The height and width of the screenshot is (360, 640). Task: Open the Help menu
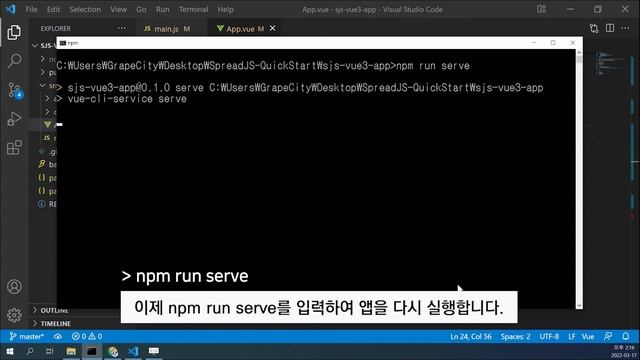tap(225, 9)
